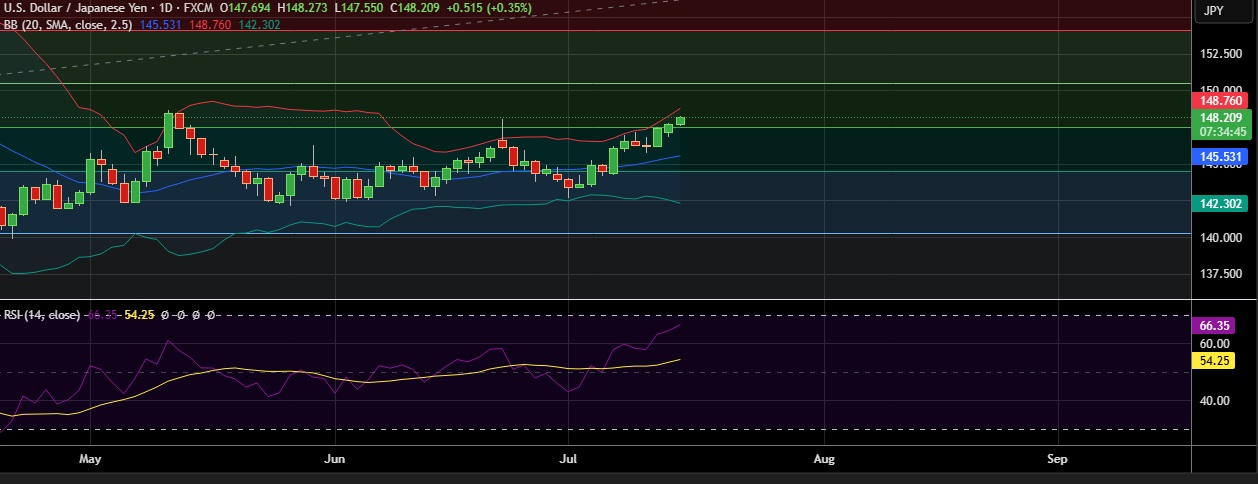Click the 140.000 price axis level
This screenshot has width=1258, height=484.
(x=1221, y=238)
